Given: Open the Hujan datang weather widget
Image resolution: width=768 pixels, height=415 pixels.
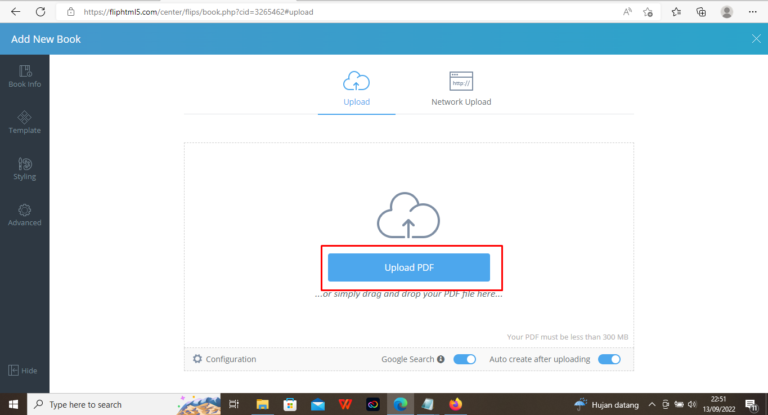Looking at the screenshot, I should 606,405.
